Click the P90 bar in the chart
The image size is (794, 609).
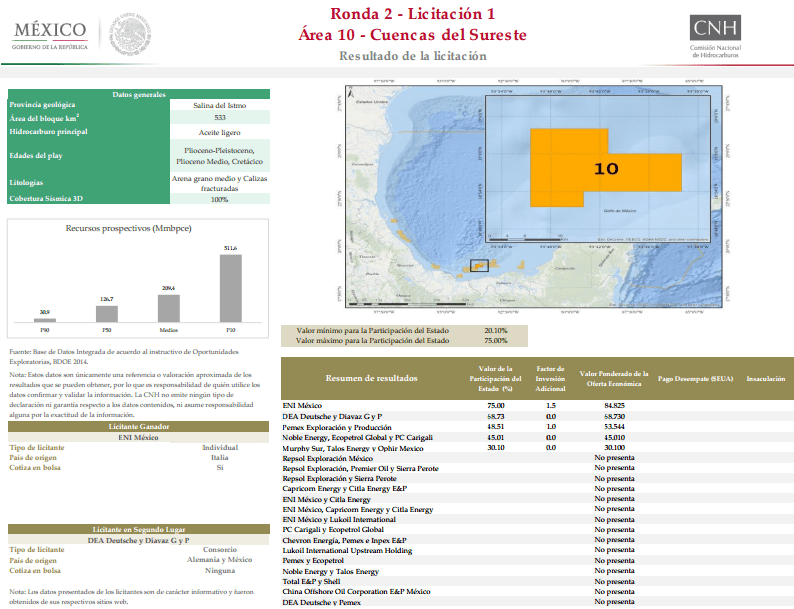pyautogui.click(x=45, y=320)
